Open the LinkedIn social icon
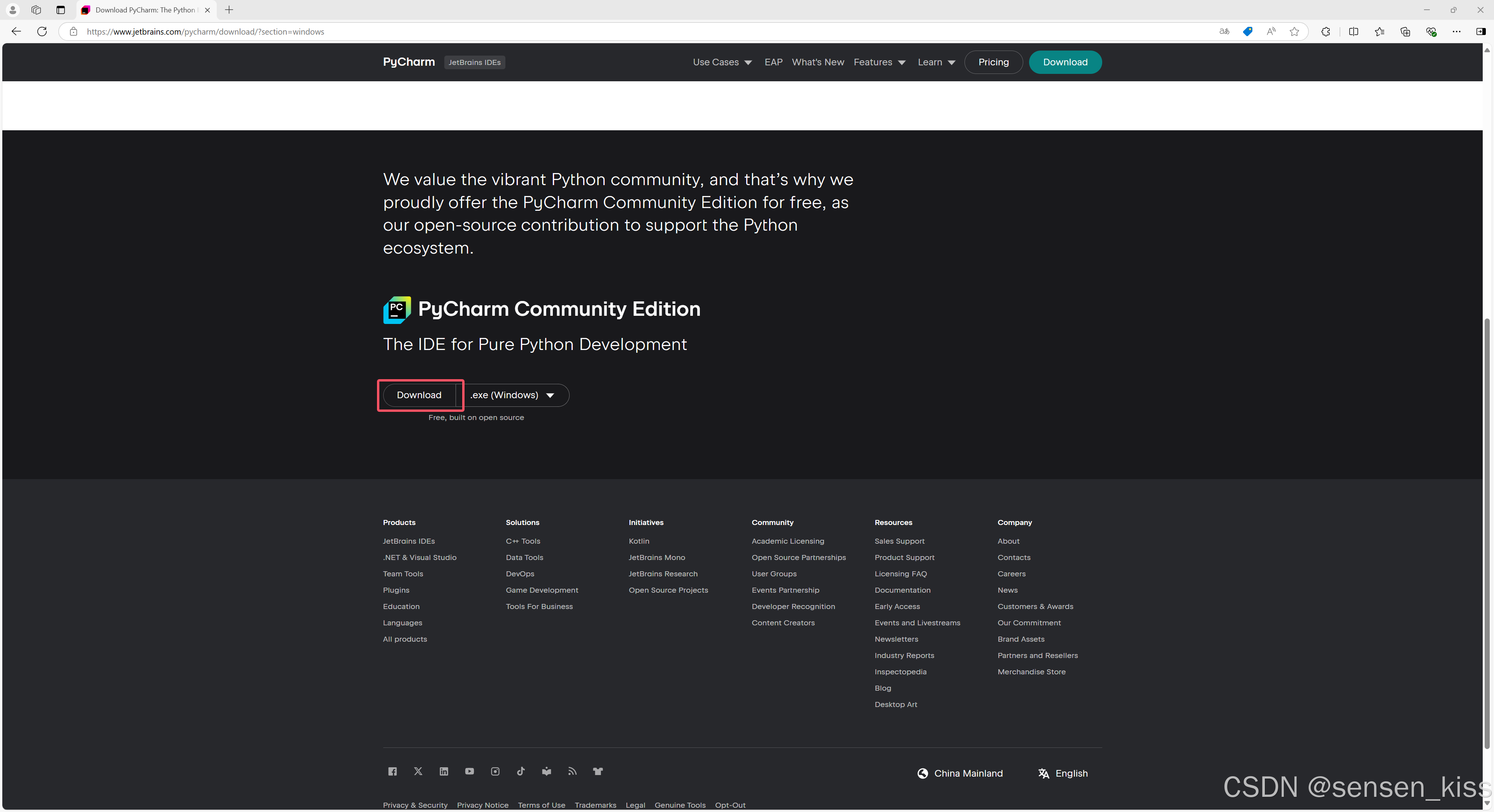This screenshot has height=812, width=1494. click(444, 772)
